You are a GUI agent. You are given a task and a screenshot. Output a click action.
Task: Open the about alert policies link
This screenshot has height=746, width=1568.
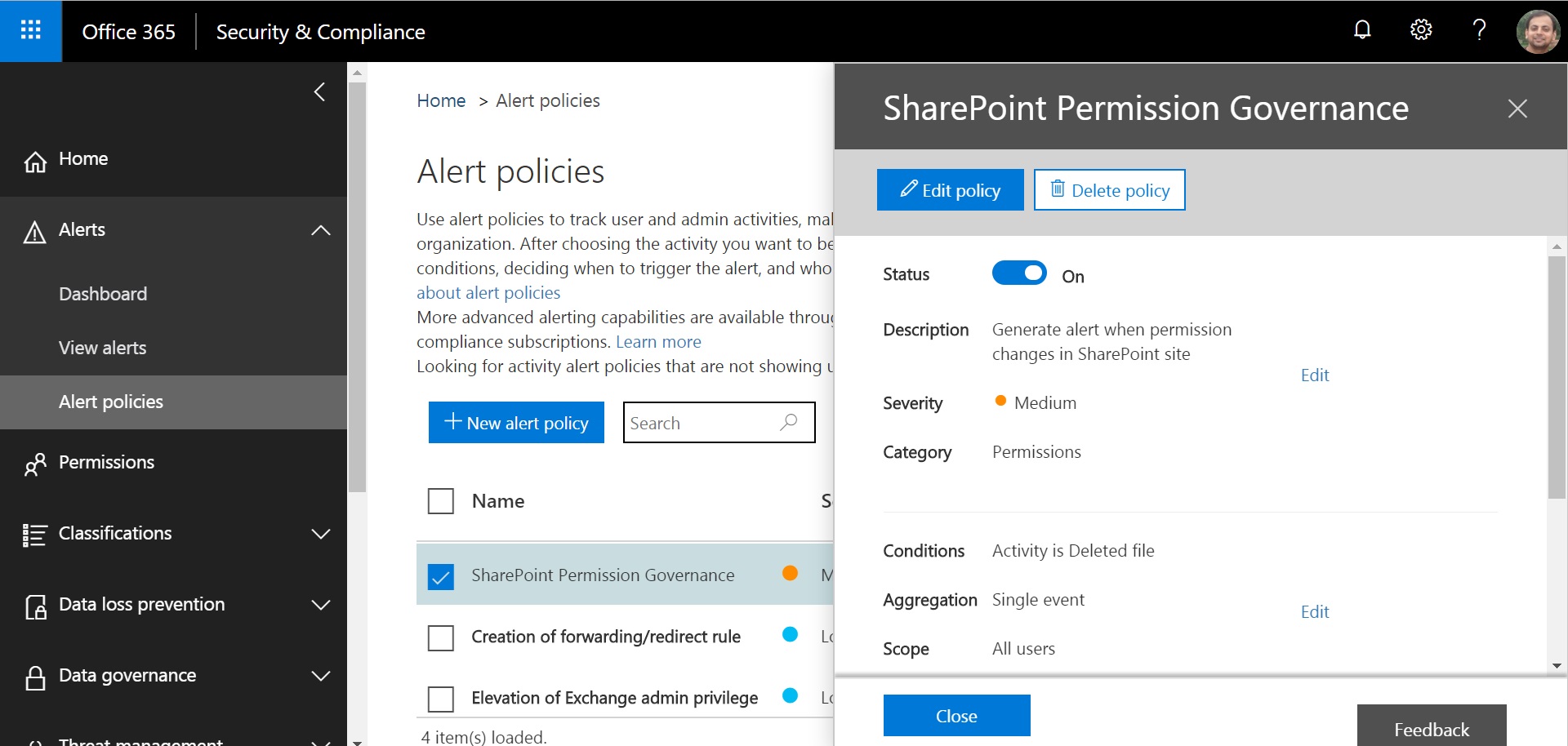click(x=488, y=293)
